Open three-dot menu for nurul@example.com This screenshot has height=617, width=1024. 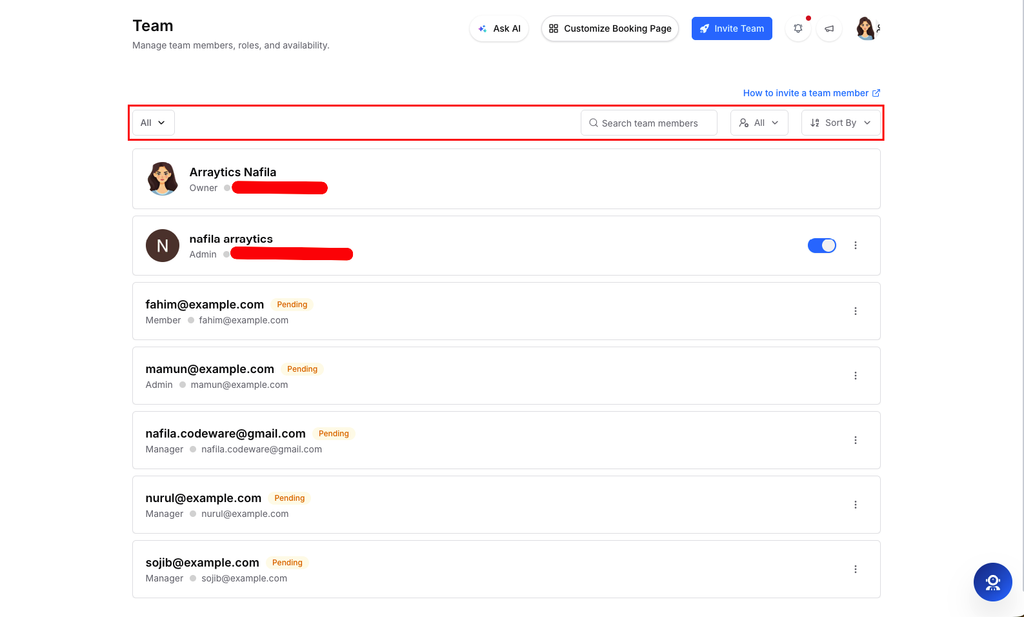coord(856,505)
